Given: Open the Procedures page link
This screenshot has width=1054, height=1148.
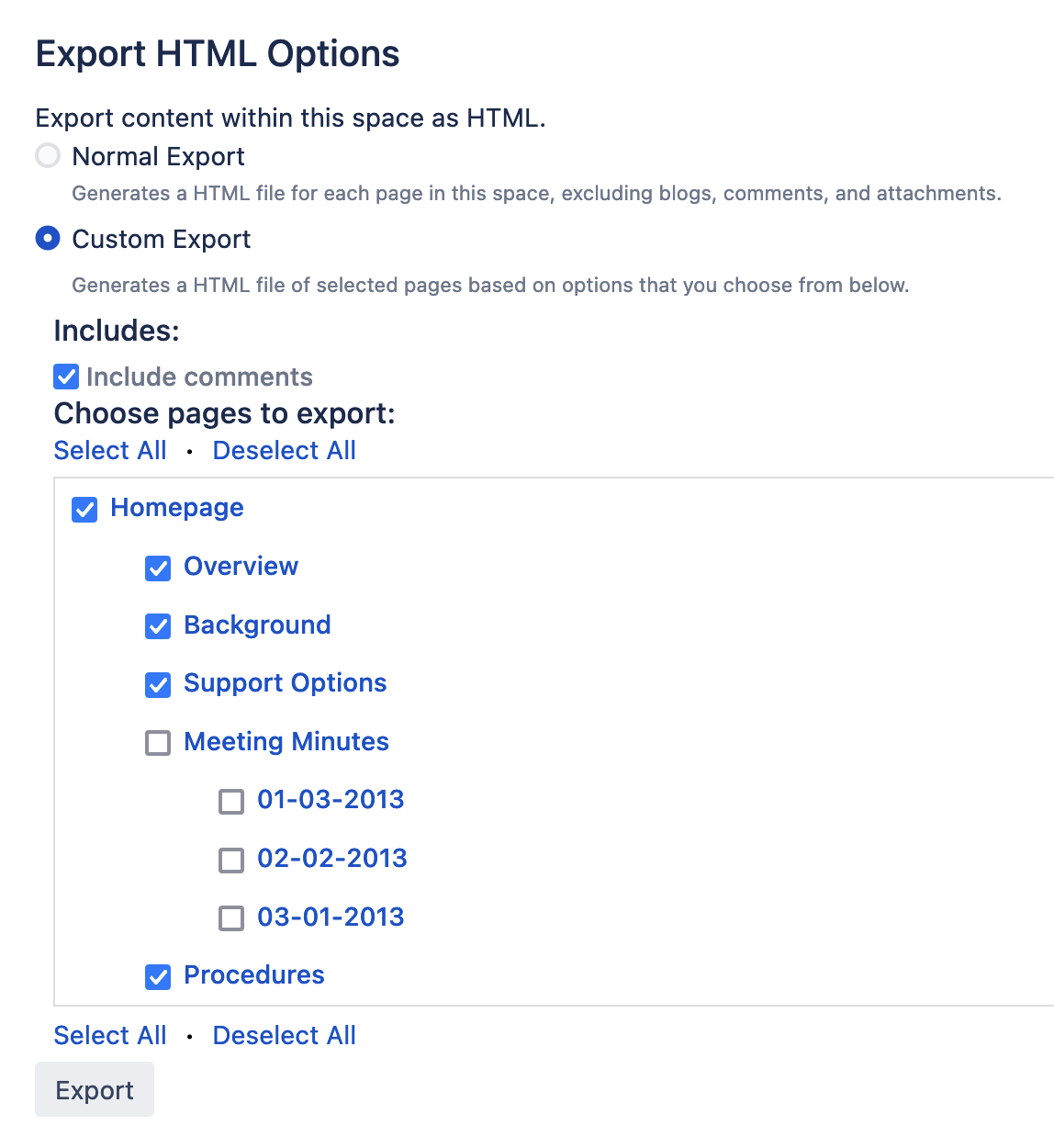Looking at the screenshot, I should coord(254,974).
